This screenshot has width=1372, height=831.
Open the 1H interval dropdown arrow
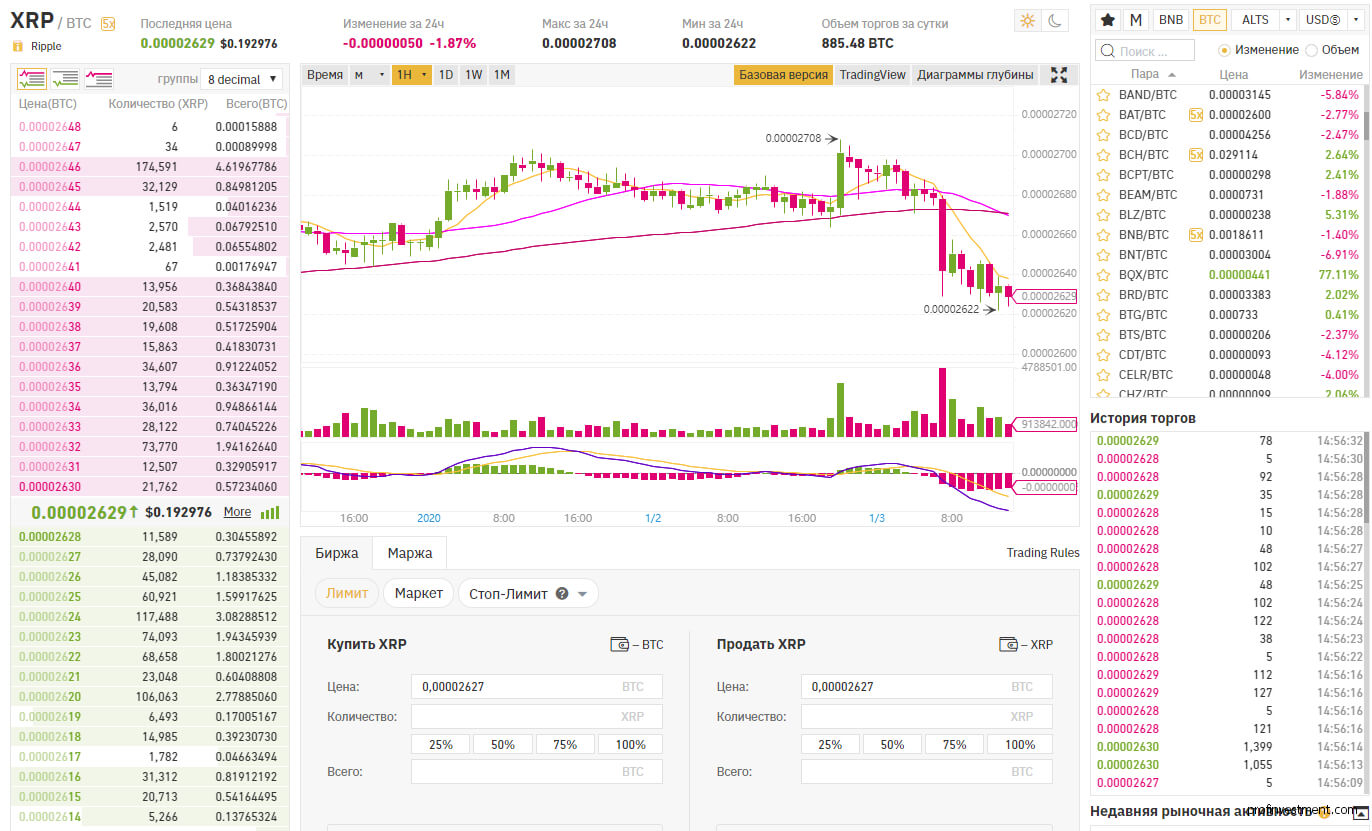[x=425, y=75]
